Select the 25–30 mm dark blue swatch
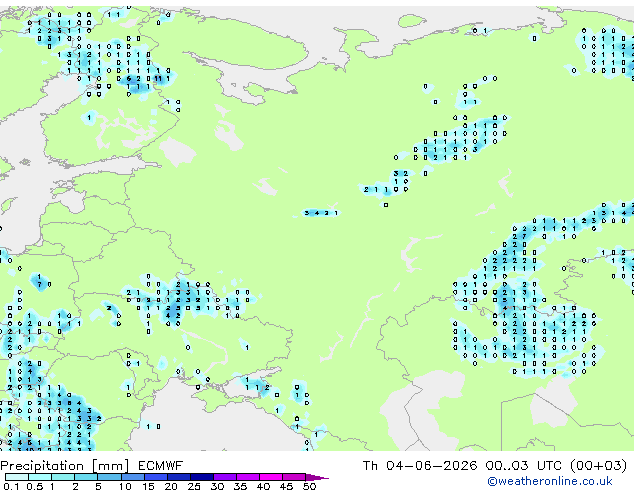634x490 pixels. pyautogui.click(x=201, y=477)
